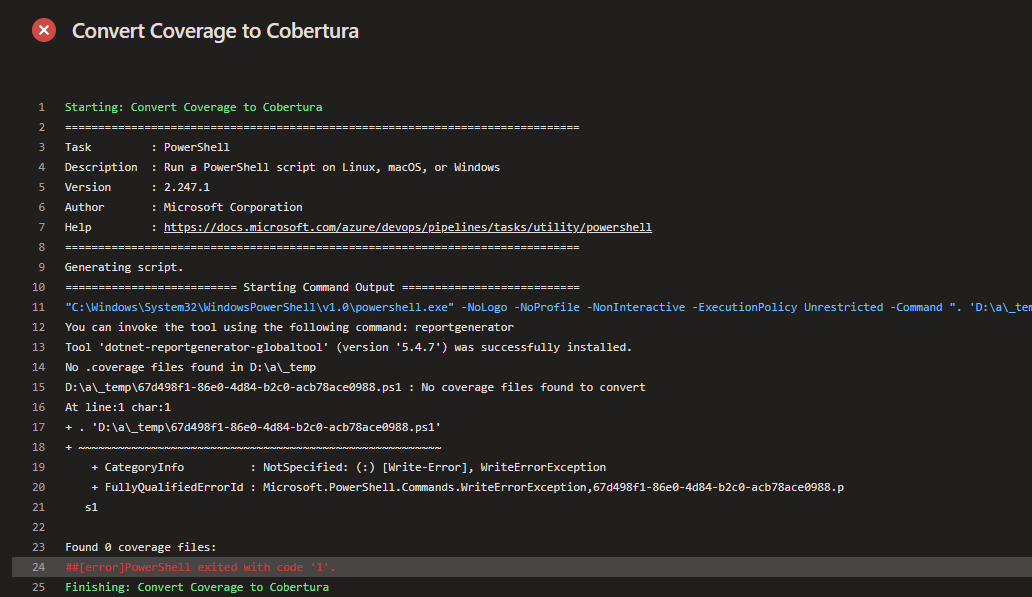The height and width of the screenshot is (597, 1032).
Task: Select the 'Starting Command Output' separator line
Action: point(322,287)
